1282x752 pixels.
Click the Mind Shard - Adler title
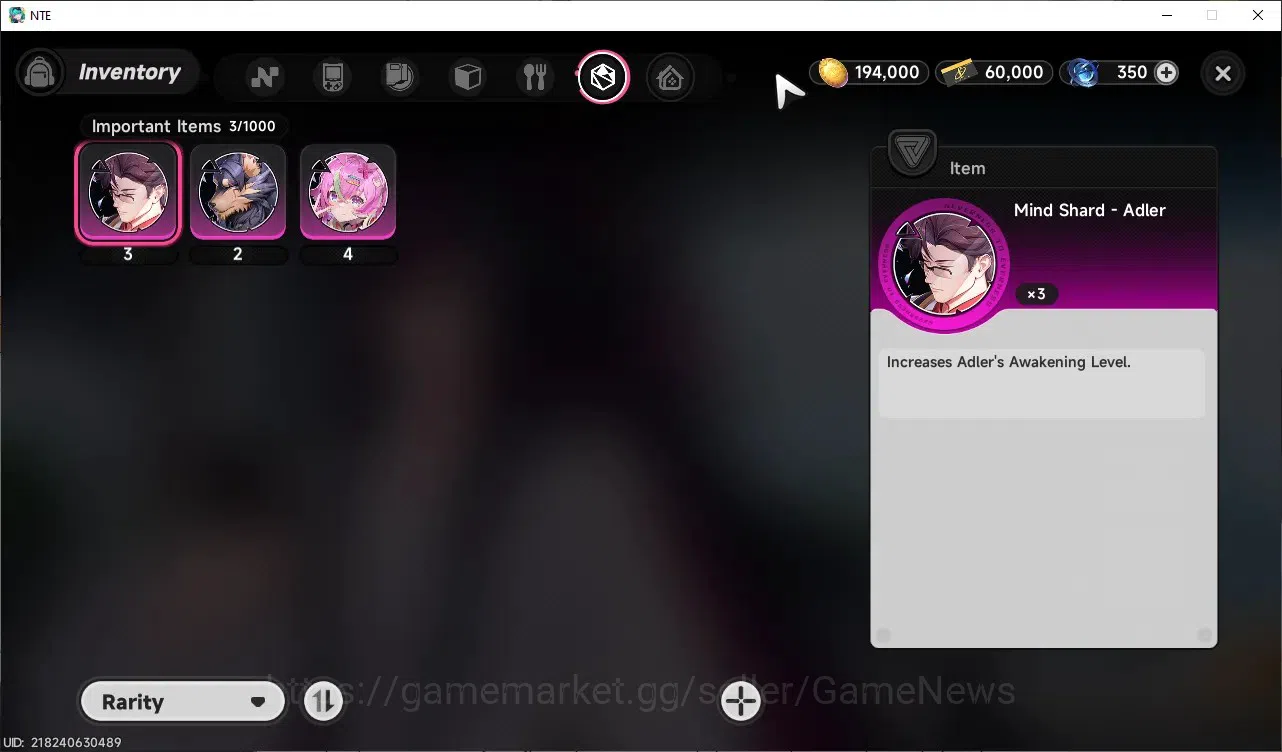[x=1089, y=210]
